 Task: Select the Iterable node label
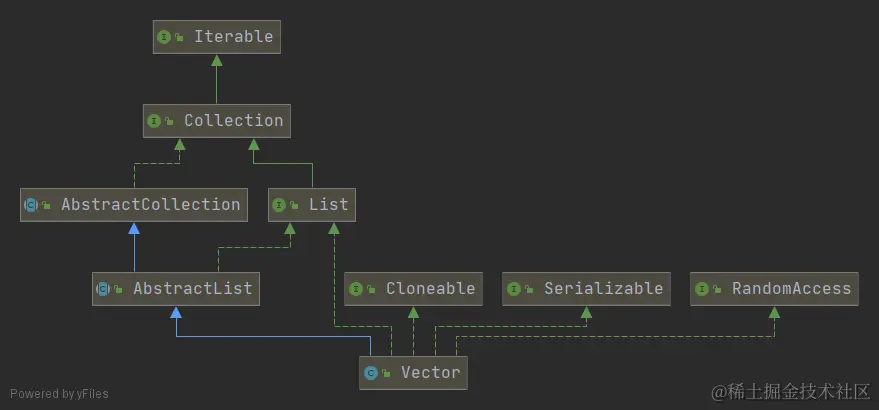[233, 37]
